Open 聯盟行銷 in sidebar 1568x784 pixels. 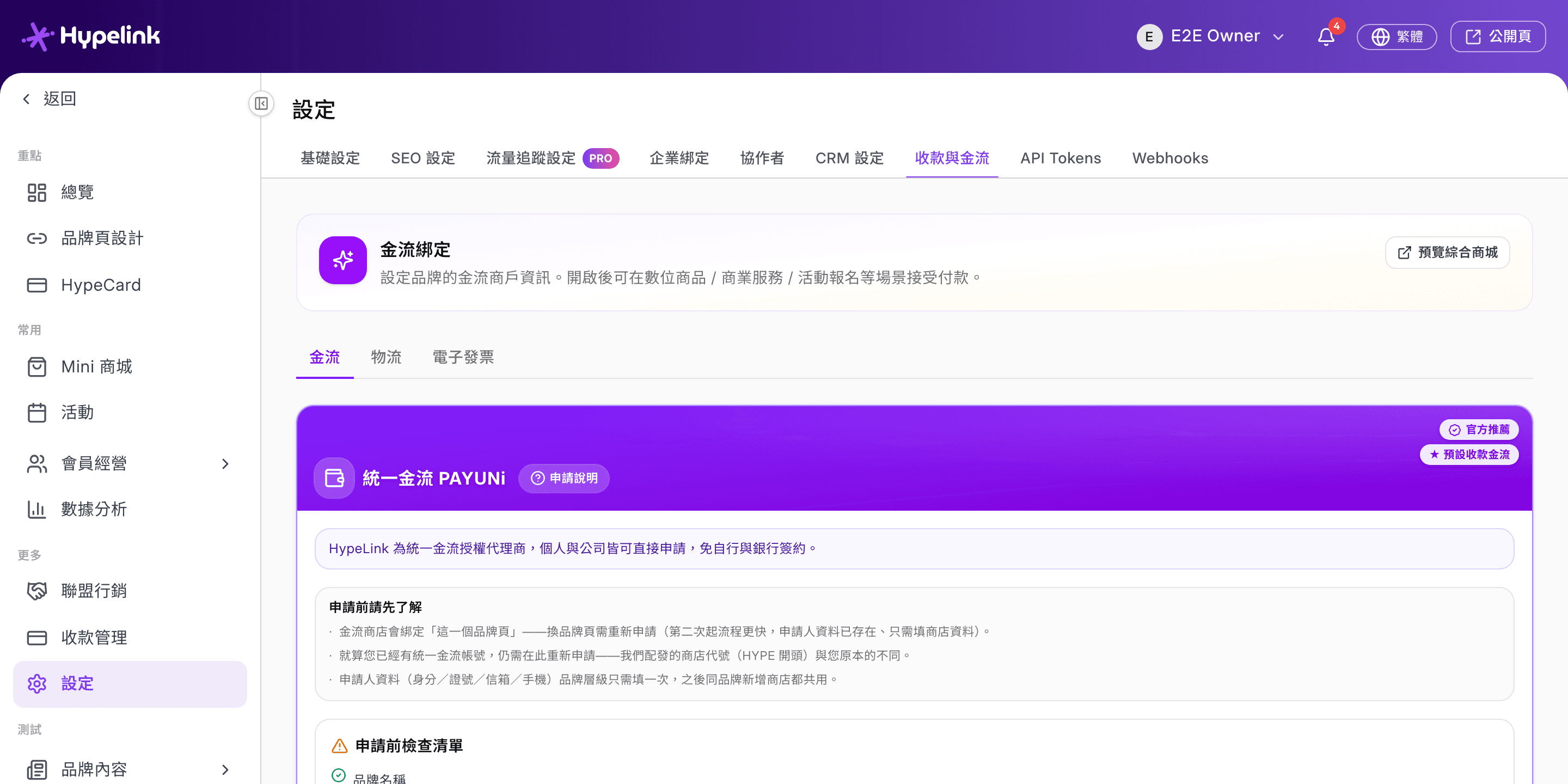point(130,590)
